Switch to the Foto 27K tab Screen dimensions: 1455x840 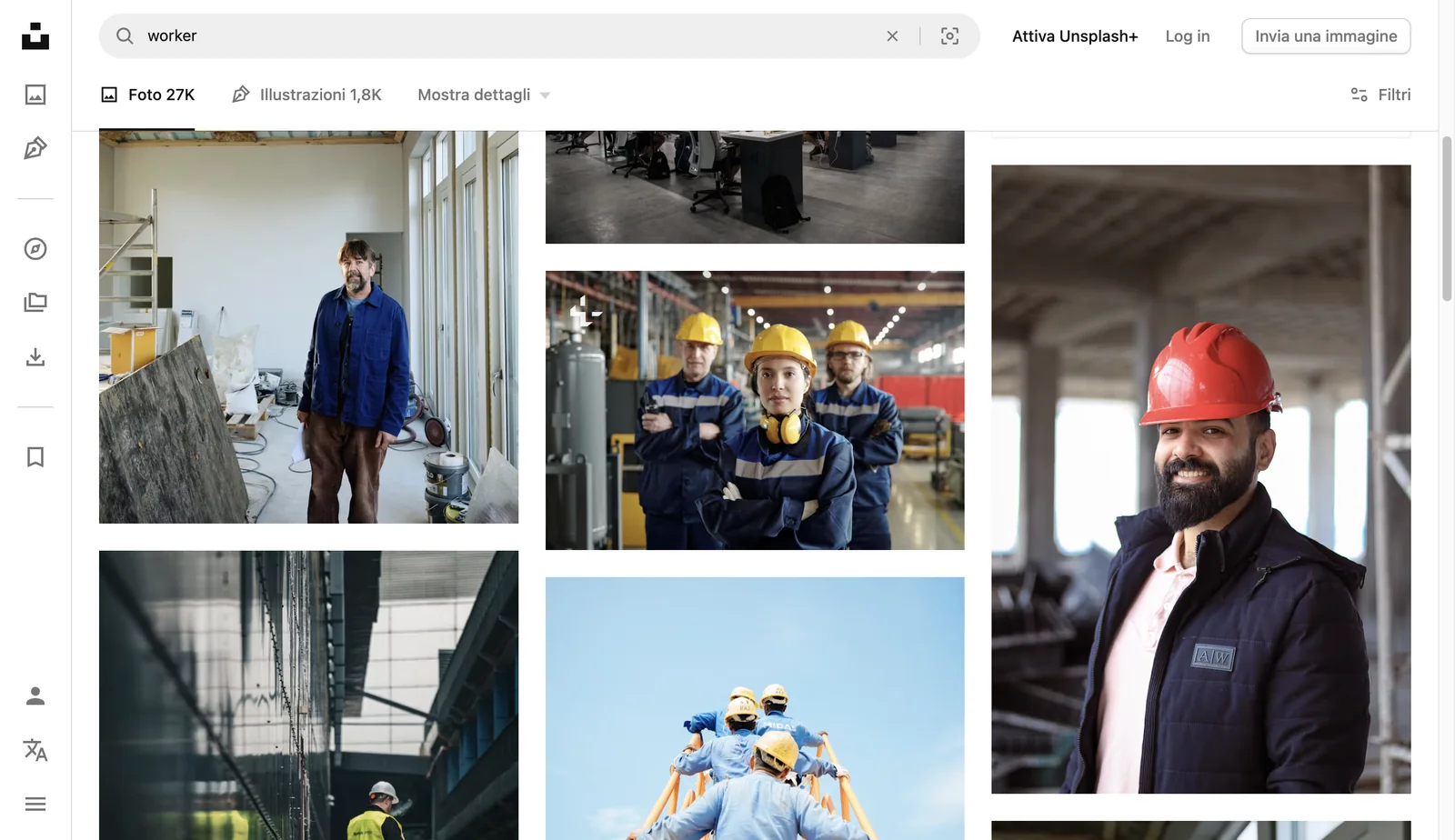click(147, 95)
